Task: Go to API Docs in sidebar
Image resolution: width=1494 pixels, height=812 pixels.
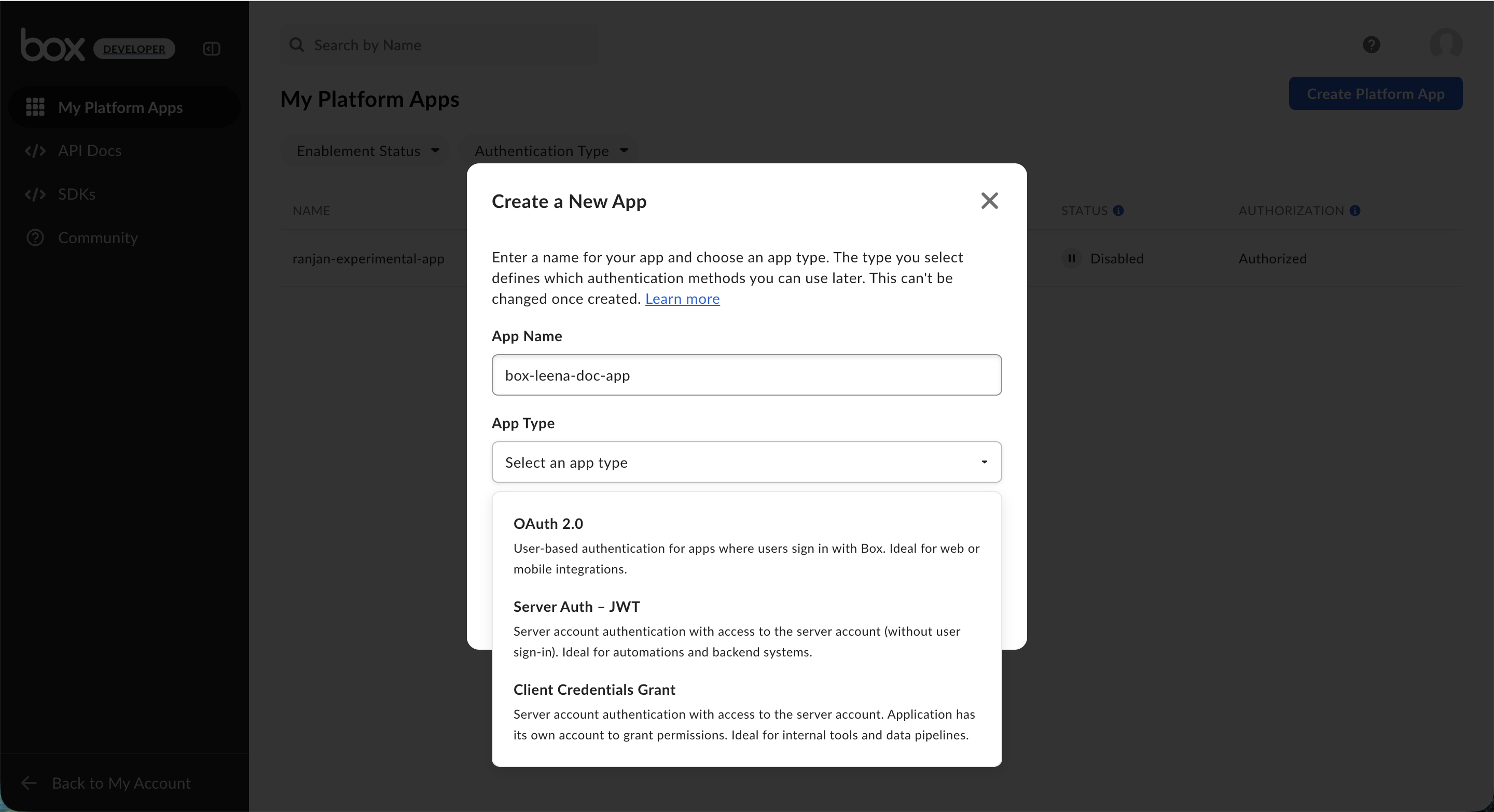Action: click(89, 151)
